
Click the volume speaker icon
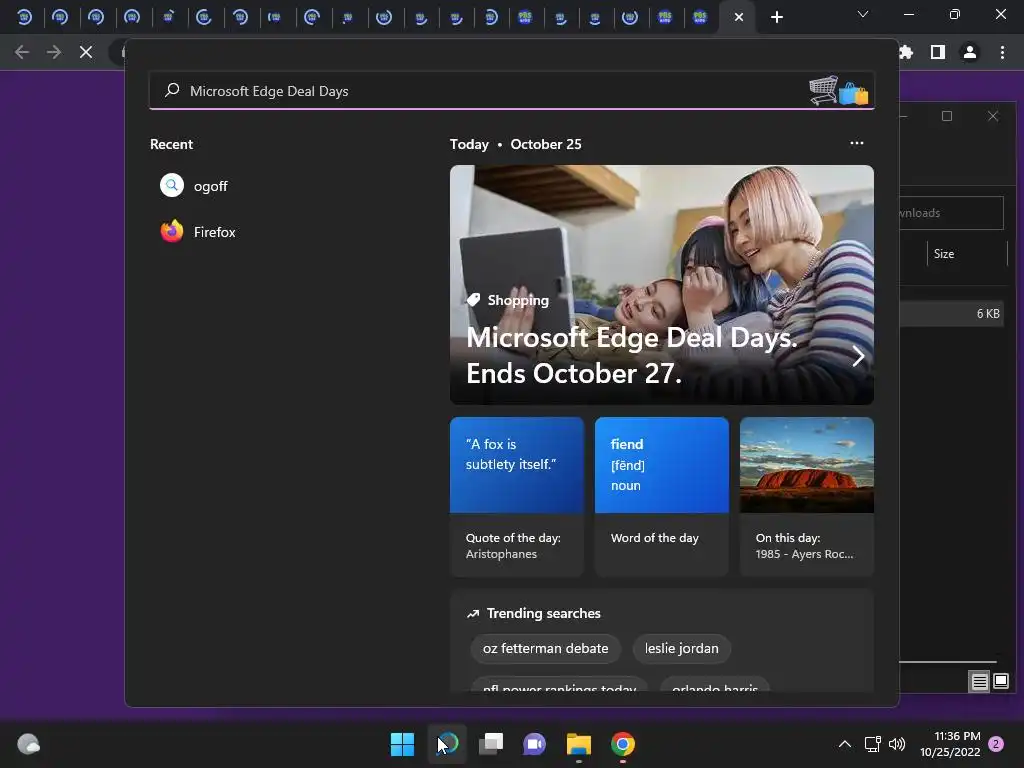pyautogui.click(x=897, y=744)
